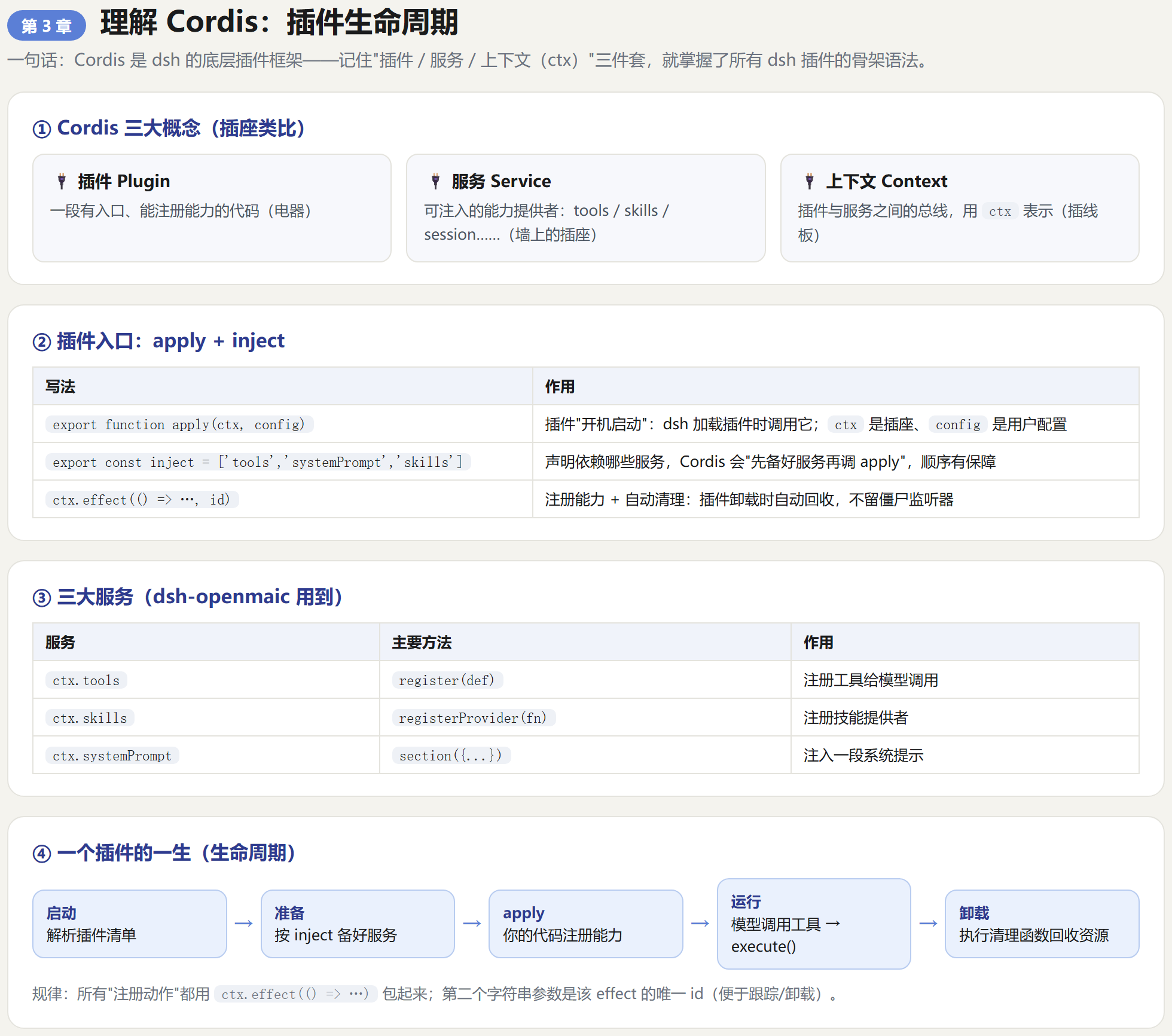Click the subtitle sentence starting 一句话：Cordis

point(469,60)
